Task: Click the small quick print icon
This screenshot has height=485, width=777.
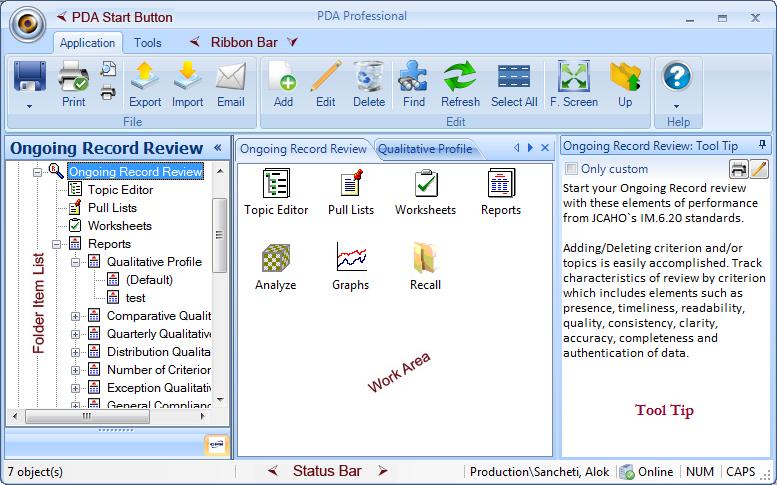Action: point(108,92)
